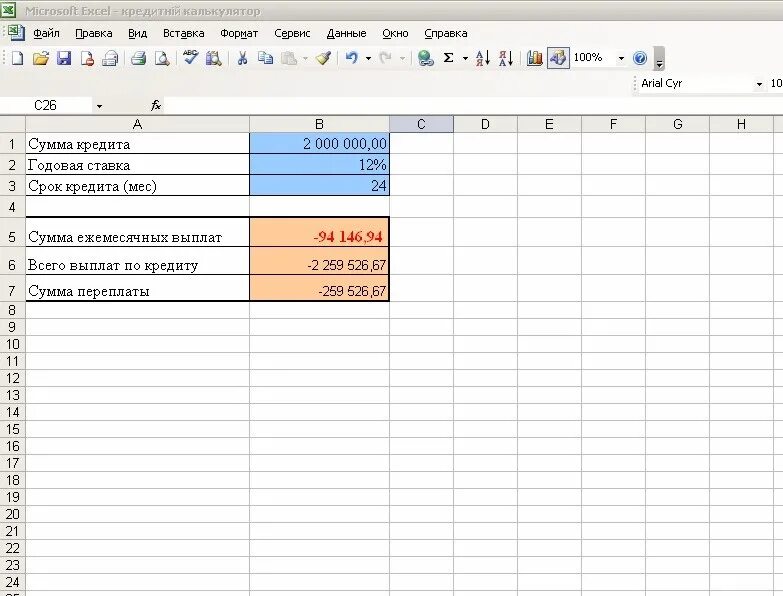Open the Вставка menu
The height and width of the screenshot is (596, 783).
(x=184, y=33)
